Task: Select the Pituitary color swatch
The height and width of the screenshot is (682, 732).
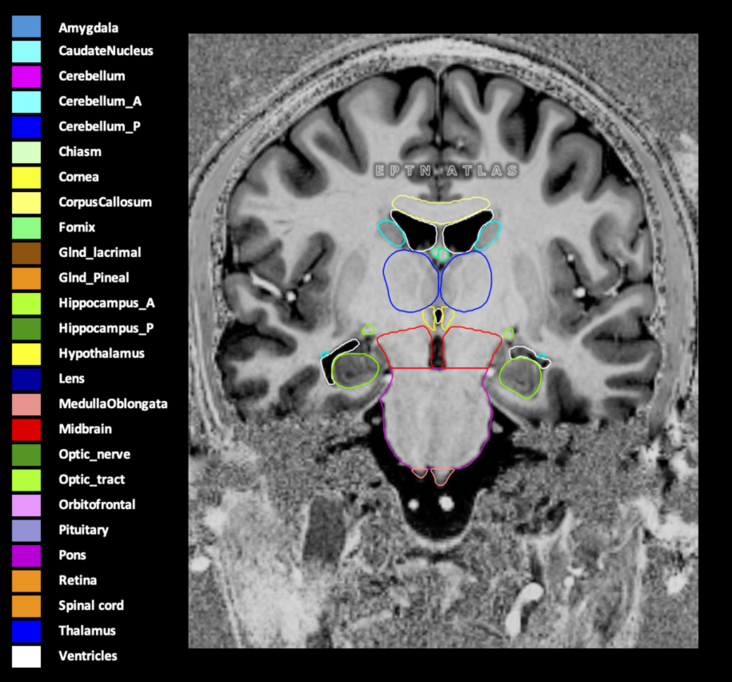Action: [x=26, y=530]
